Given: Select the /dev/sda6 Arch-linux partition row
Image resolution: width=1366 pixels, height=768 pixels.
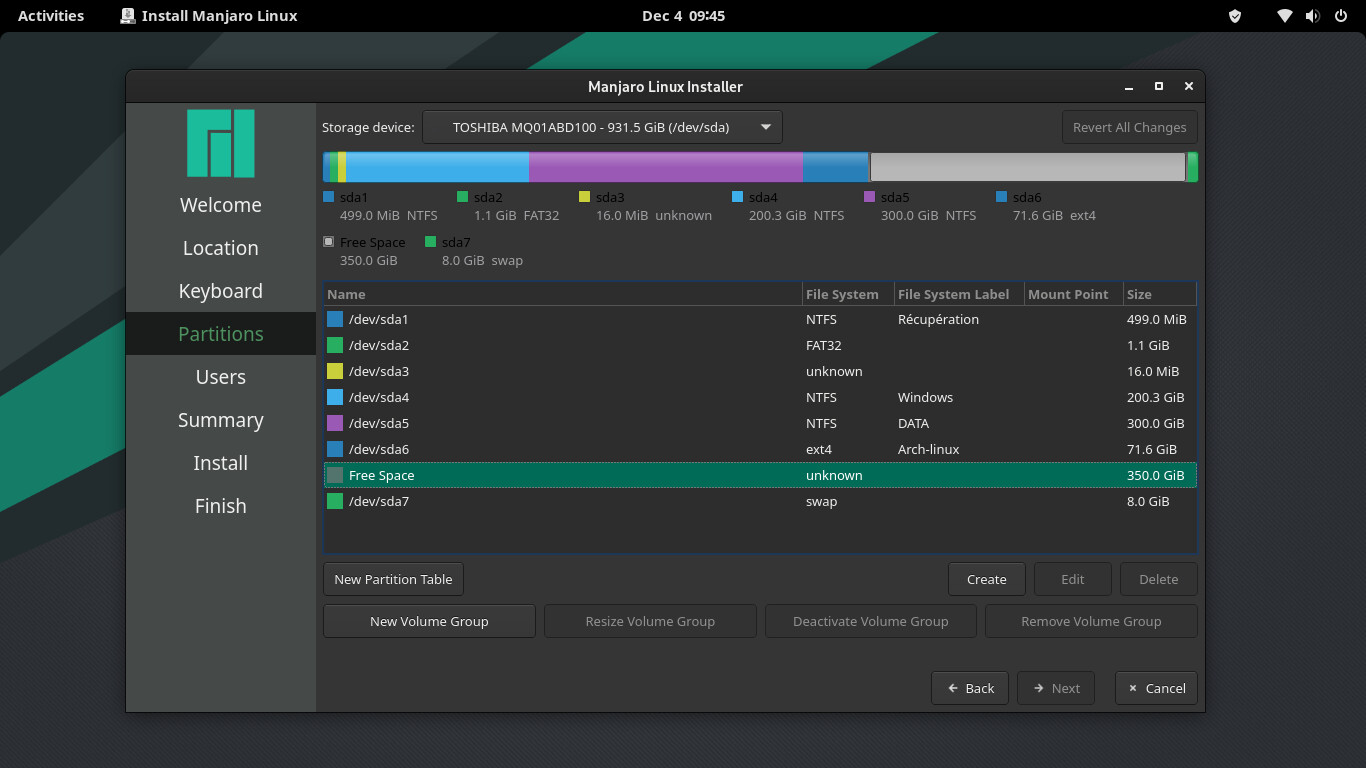Looking at the screenshot, I should pos(600,449).
